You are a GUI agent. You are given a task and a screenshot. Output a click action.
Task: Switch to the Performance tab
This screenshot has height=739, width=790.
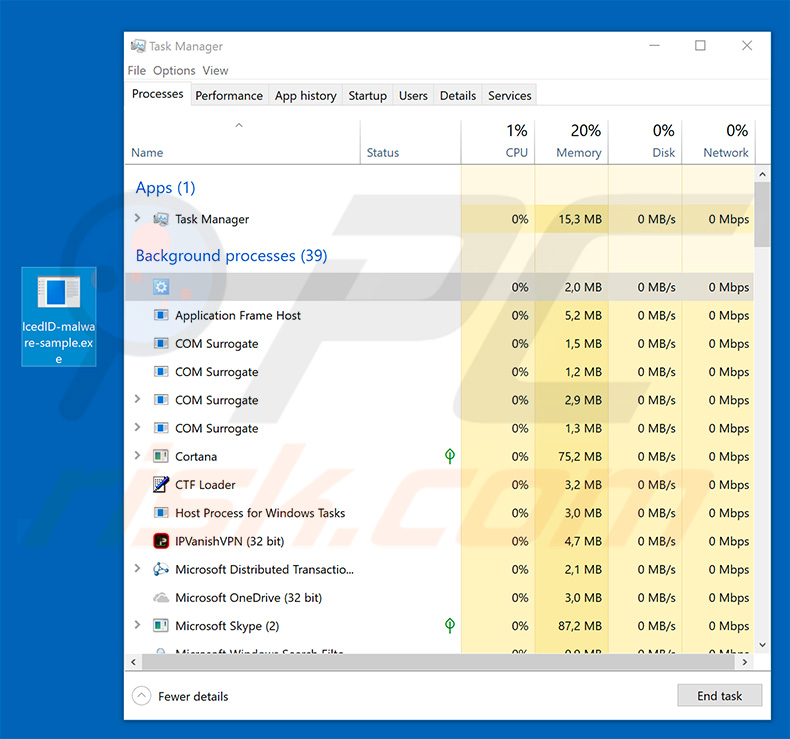pyautogui.click(x=229, y=96)
